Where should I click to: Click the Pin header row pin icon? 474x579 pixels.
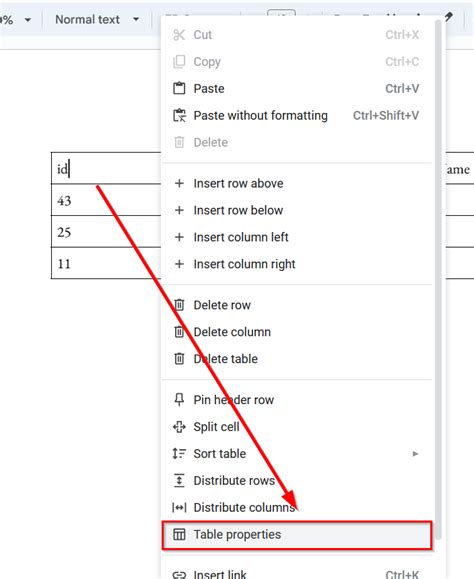point(179,400)
